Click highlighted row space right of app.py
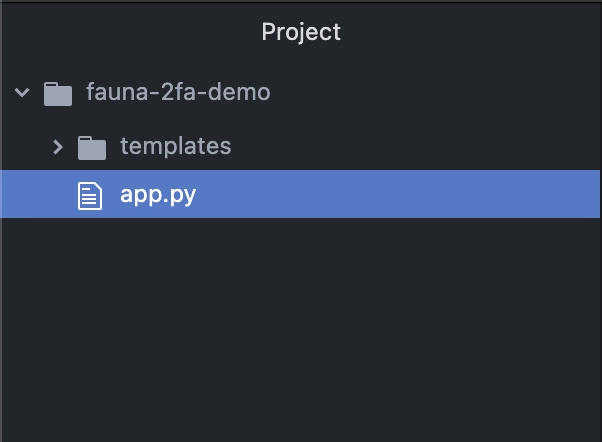The image size is (602, 442). [x=398, y=194]
